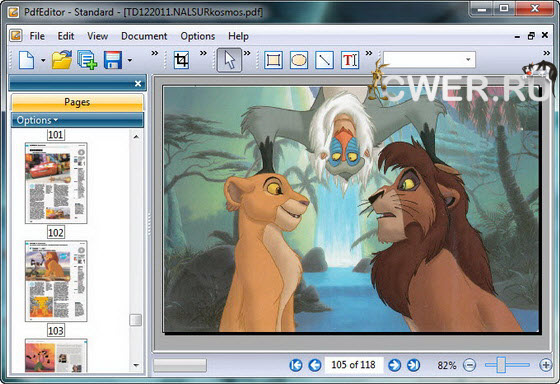Select the Text tool
The width and height of the screenshot is (560, 384).
[350, 60]
